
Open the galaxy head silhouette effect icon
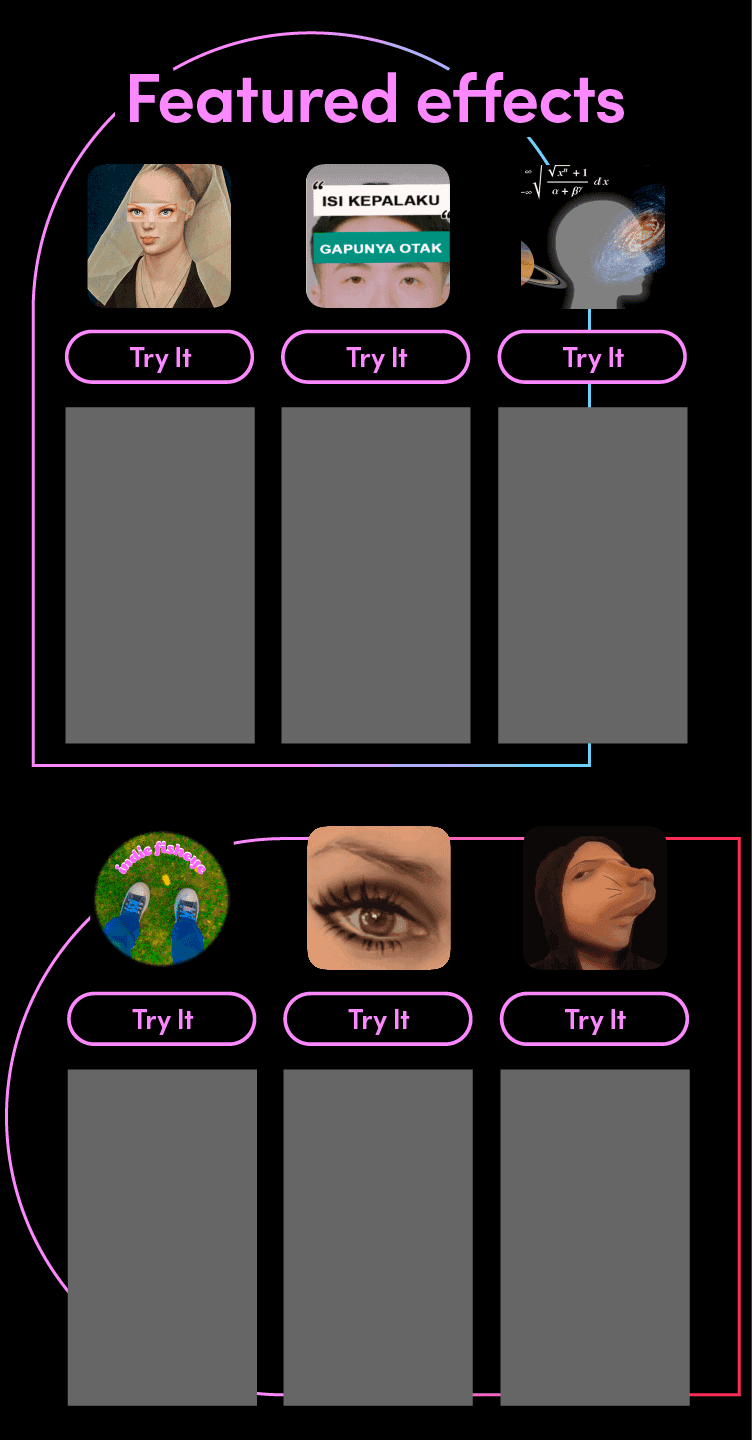(593, 236)
